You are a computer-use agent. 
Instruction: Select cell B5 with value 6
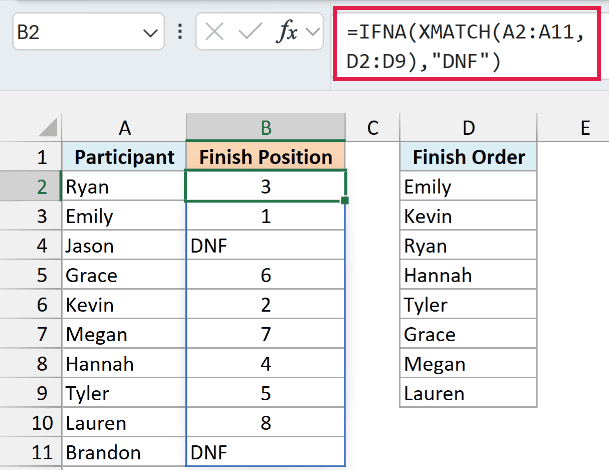pyautogui.click(x=266, y=275)
